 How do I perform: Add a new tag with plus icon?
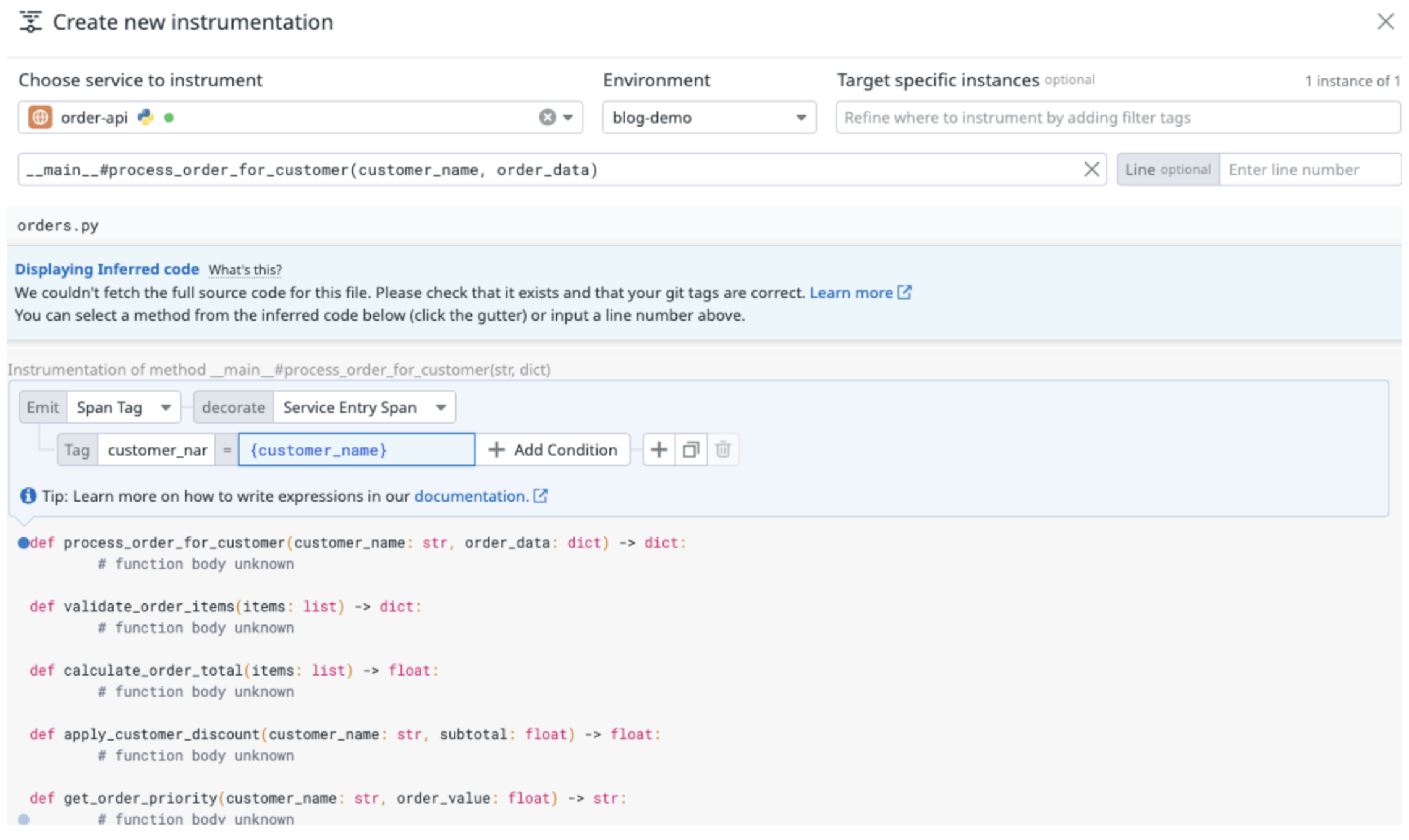coord(659,450)
